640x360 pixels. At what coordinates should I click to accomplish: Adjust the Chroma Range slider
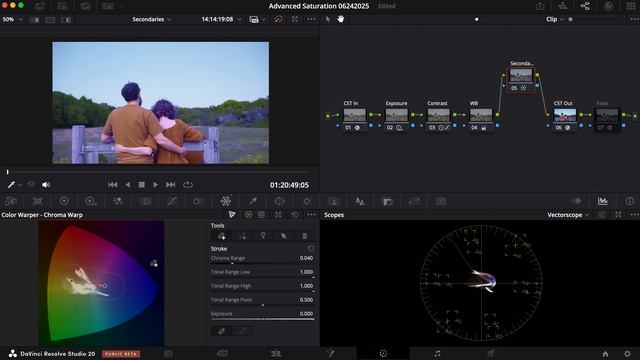pos(262,264)
